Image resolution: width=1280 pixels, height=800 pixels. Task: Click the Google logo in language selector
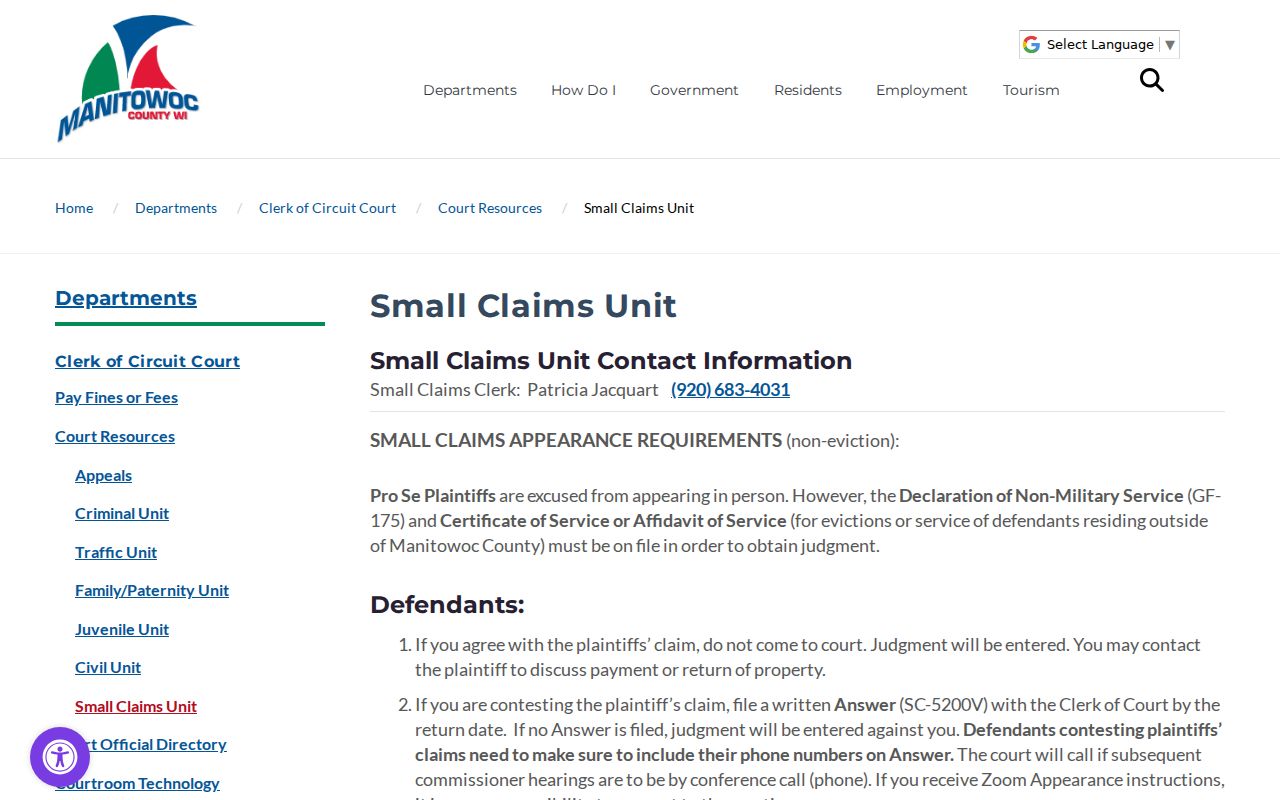tap(1031, 44)
